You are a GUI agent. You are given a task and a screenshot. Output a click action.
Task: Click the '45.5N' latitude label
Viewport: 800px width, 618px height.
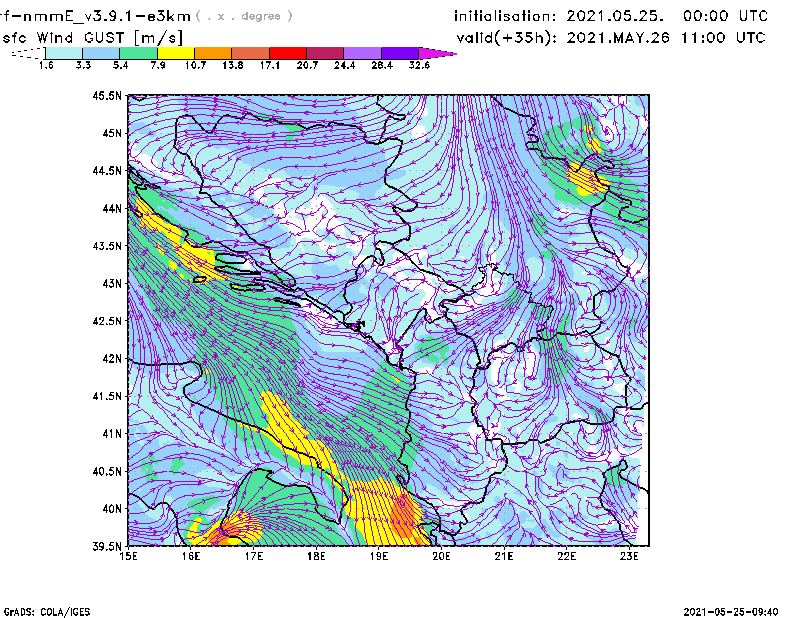pyautogui.click(x=107, y=95)
